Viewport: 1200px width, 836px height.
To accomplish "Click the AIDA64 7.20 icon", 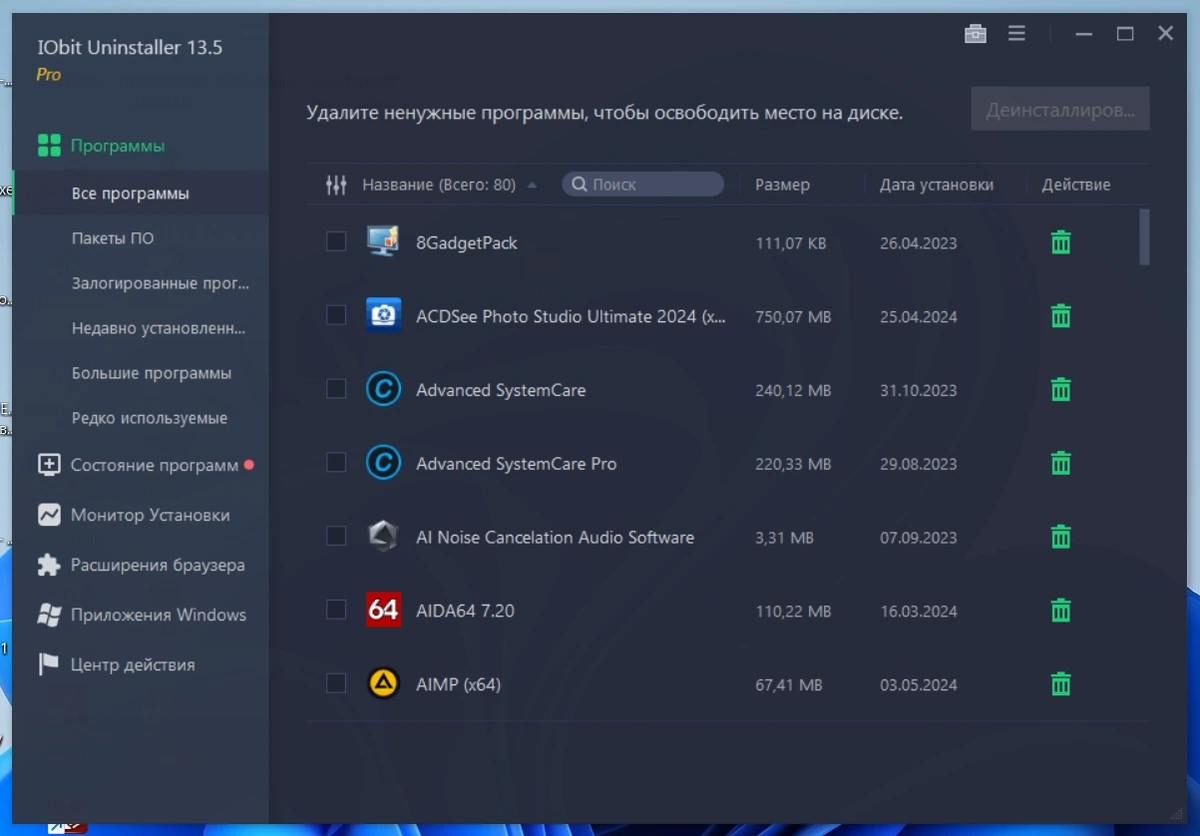I will 383,610.
